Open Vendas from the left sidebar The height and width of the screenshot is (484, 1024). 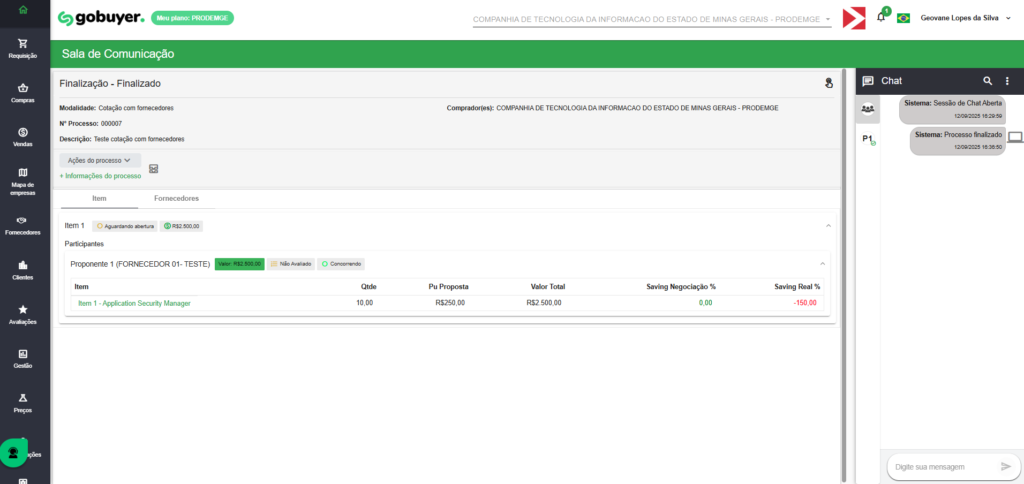coord(22,137)
